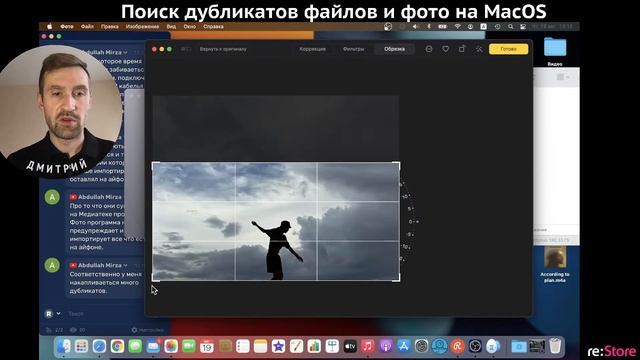
Task: Rotate the photo using rotate icon
Action: [x=462, y=49]
